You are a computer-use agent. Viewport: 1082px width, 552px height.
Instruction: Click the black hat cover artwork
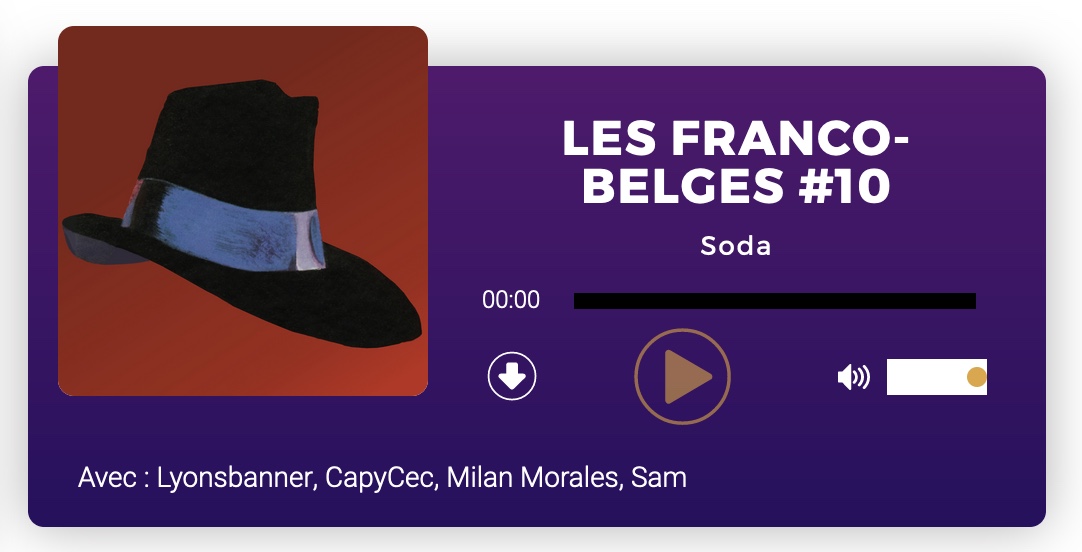tap(243, 211)
